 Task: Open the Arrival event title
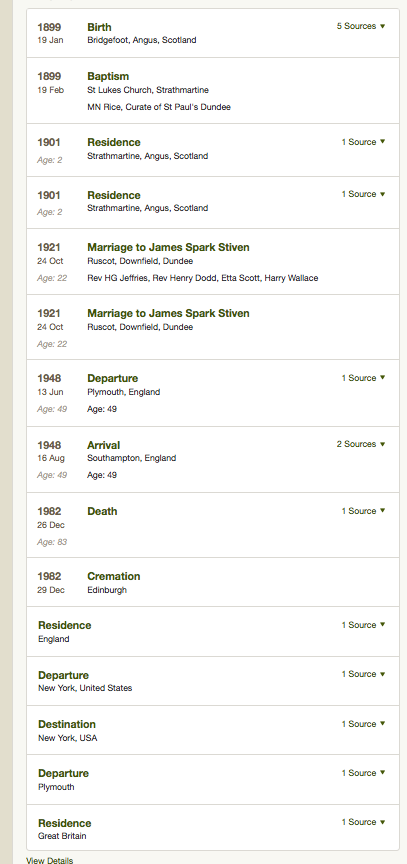(104, 445)
